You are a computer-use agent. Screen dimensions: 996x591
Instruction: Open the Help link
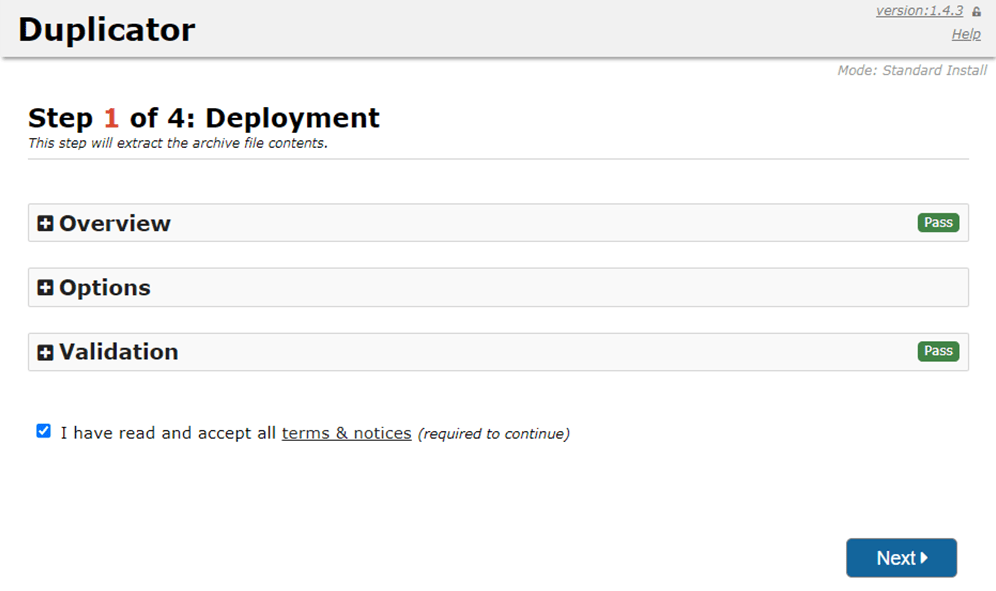tap(966, 34)
